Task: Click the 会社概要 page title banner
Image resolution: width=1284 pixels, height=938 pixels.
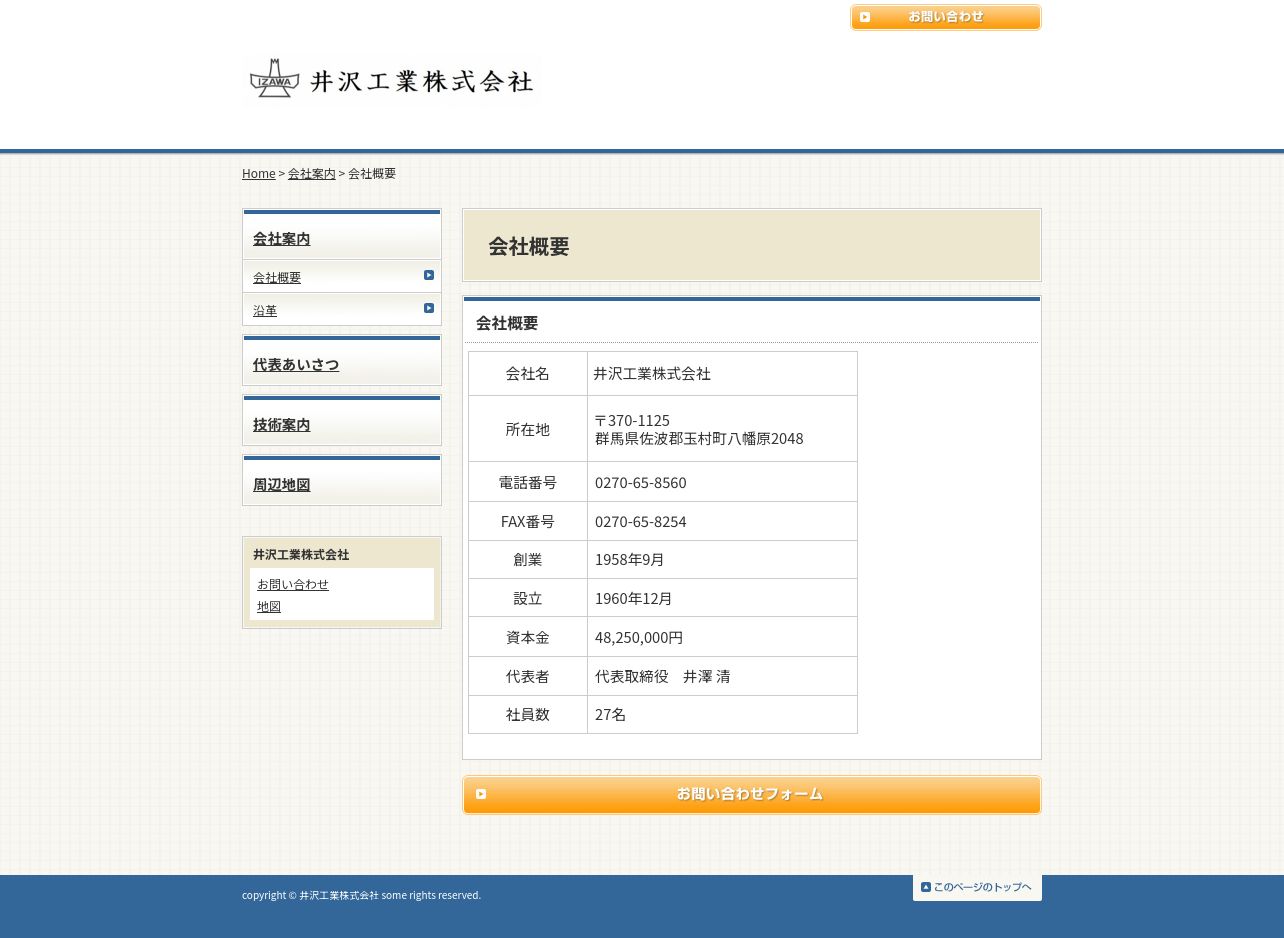Action: click(x=752, y=245)
